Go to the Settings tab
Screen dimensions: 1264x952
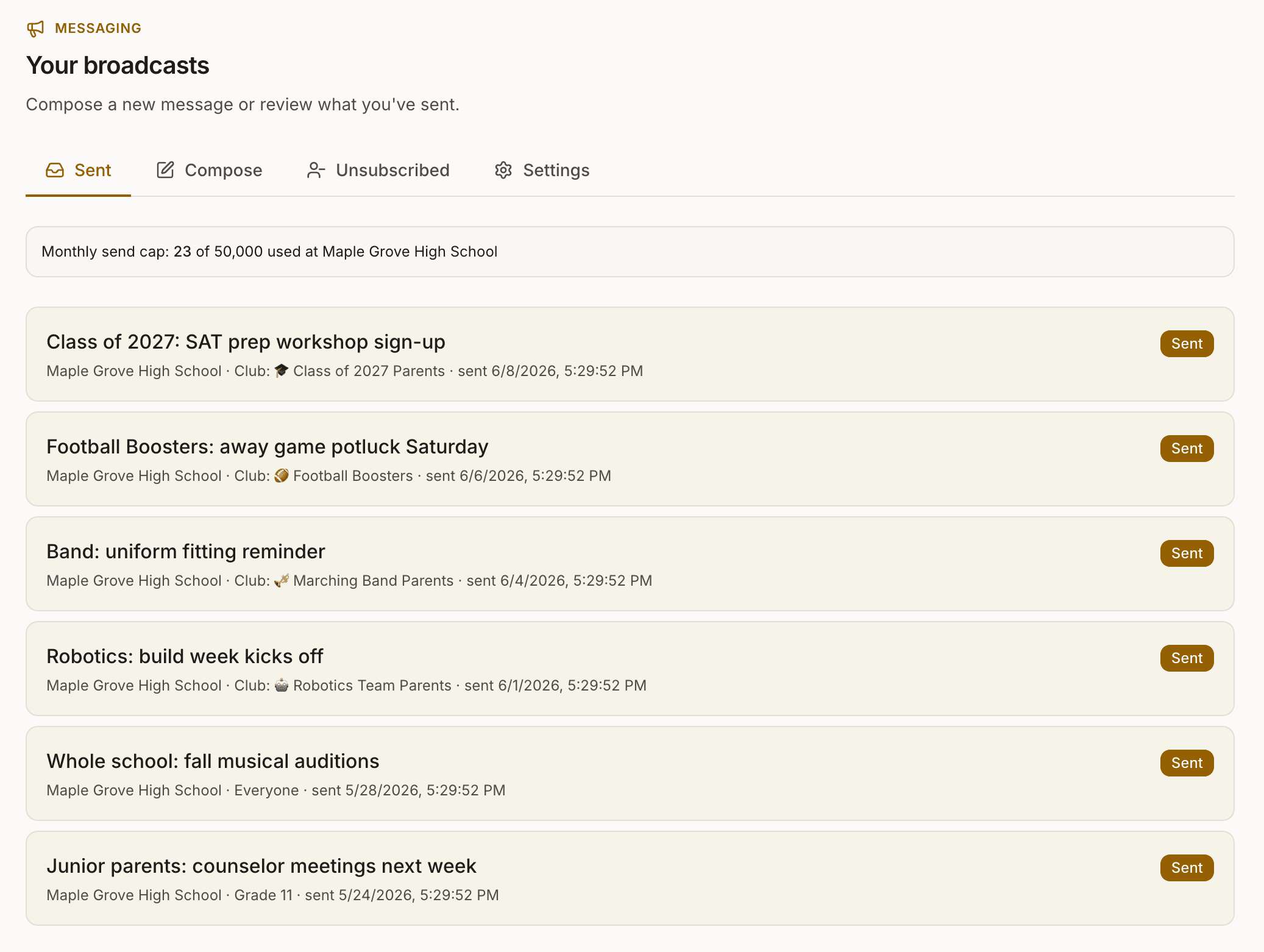click(542, 170)
